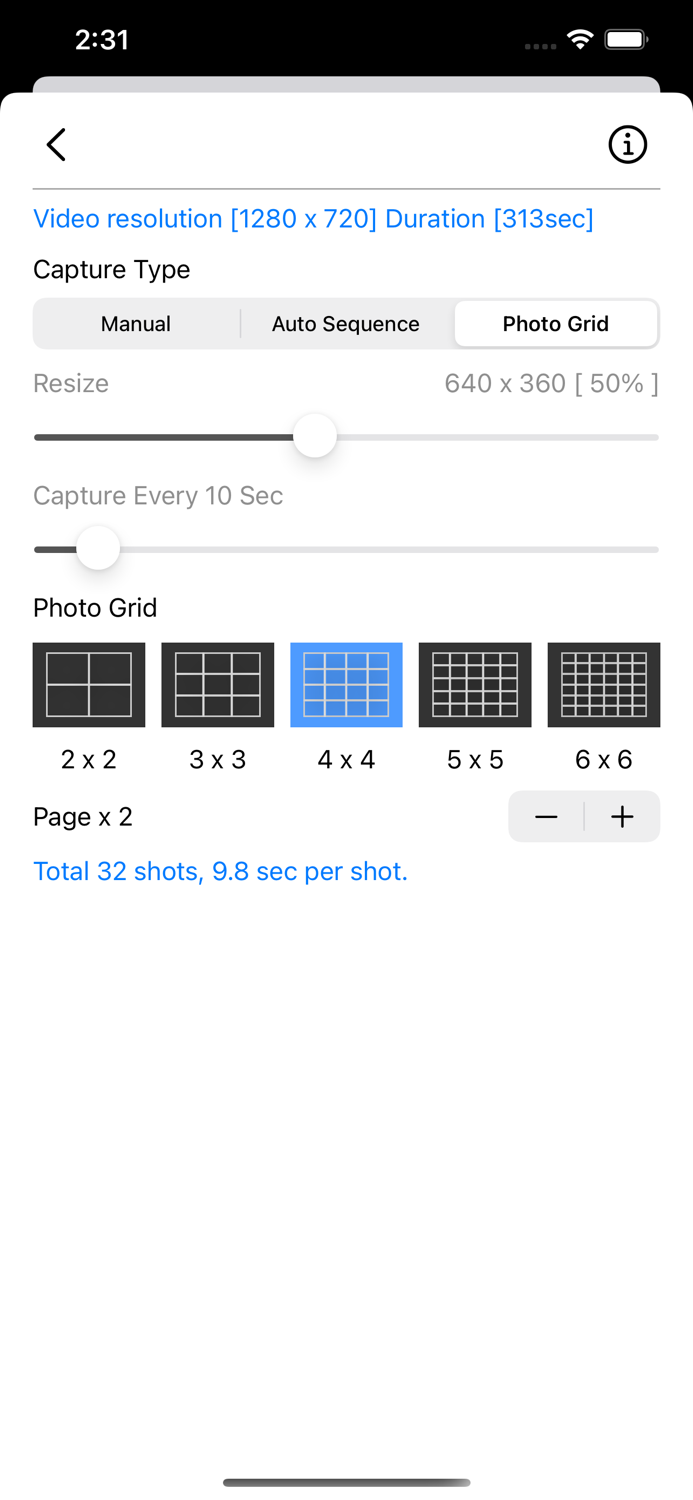The height and width of the screenshot is (1500, 693).
Task: Select the 6 x 6 photo grid layout
Action: [604, 684]
